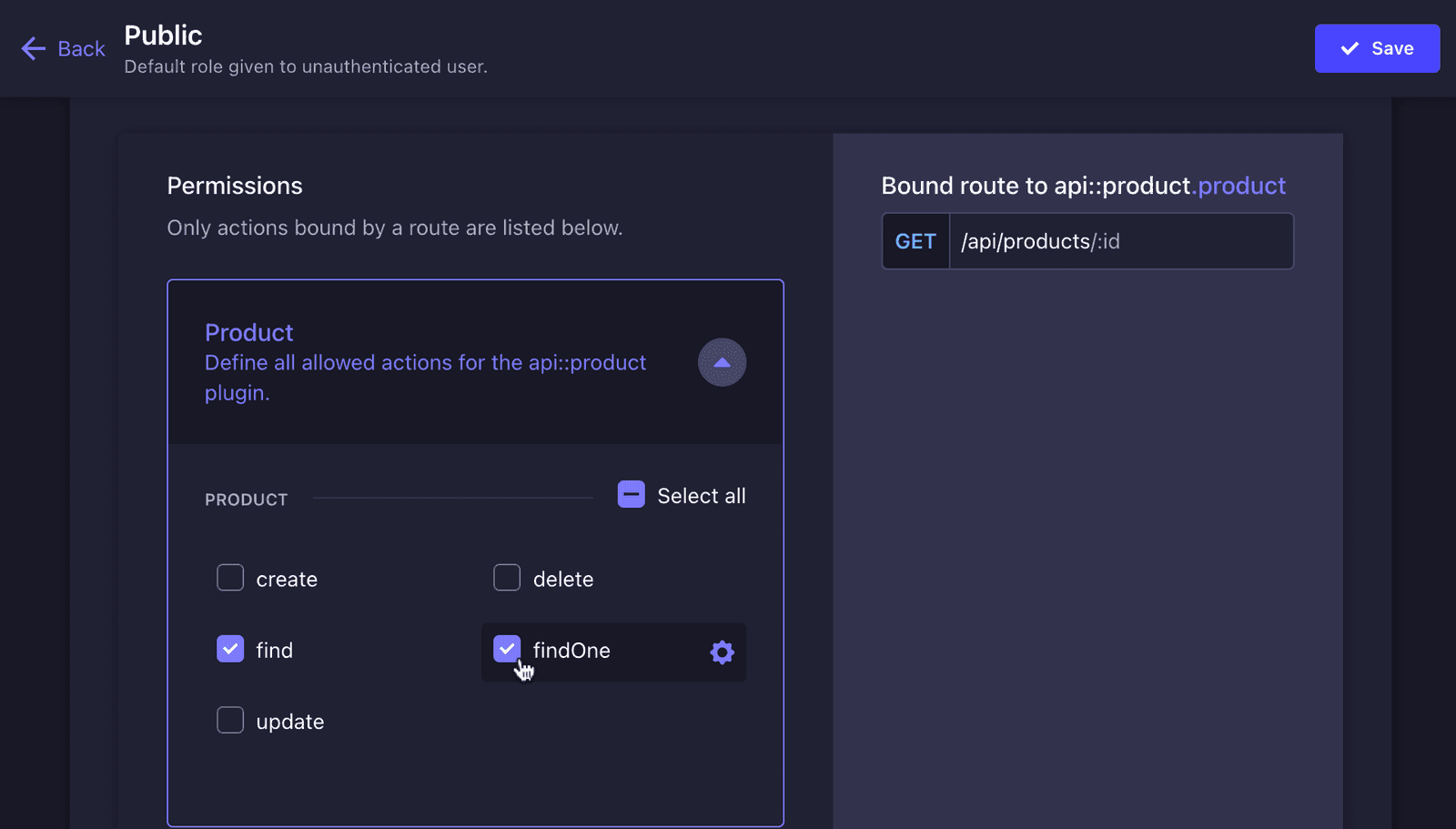
Task: Save the Public role changes
Action: [1377, 48]
